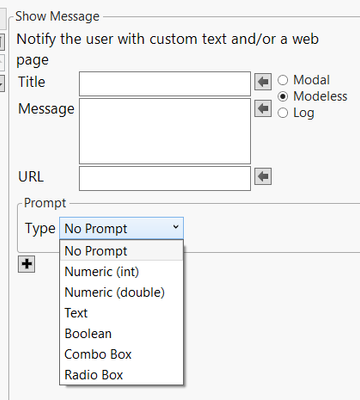Click the arrow icon beside Message box

pyautogui.click(x=263, y=108)
